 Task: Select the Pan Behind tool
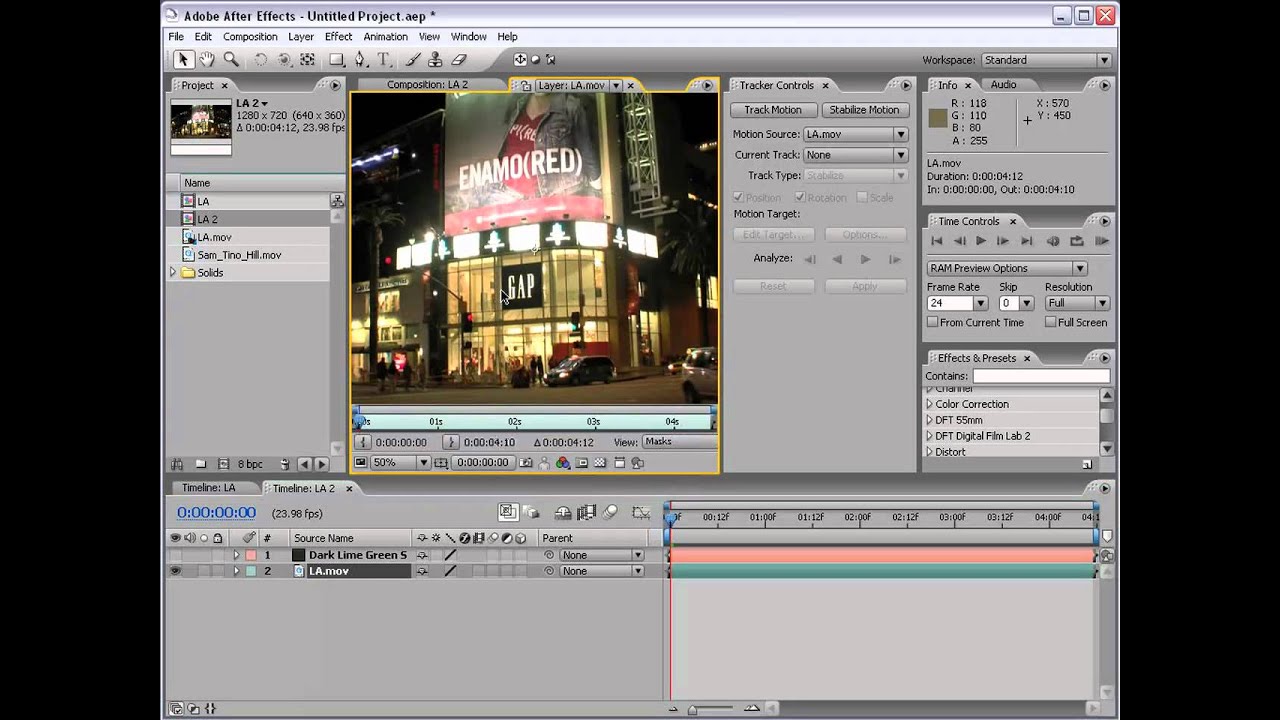coord(308,60)
